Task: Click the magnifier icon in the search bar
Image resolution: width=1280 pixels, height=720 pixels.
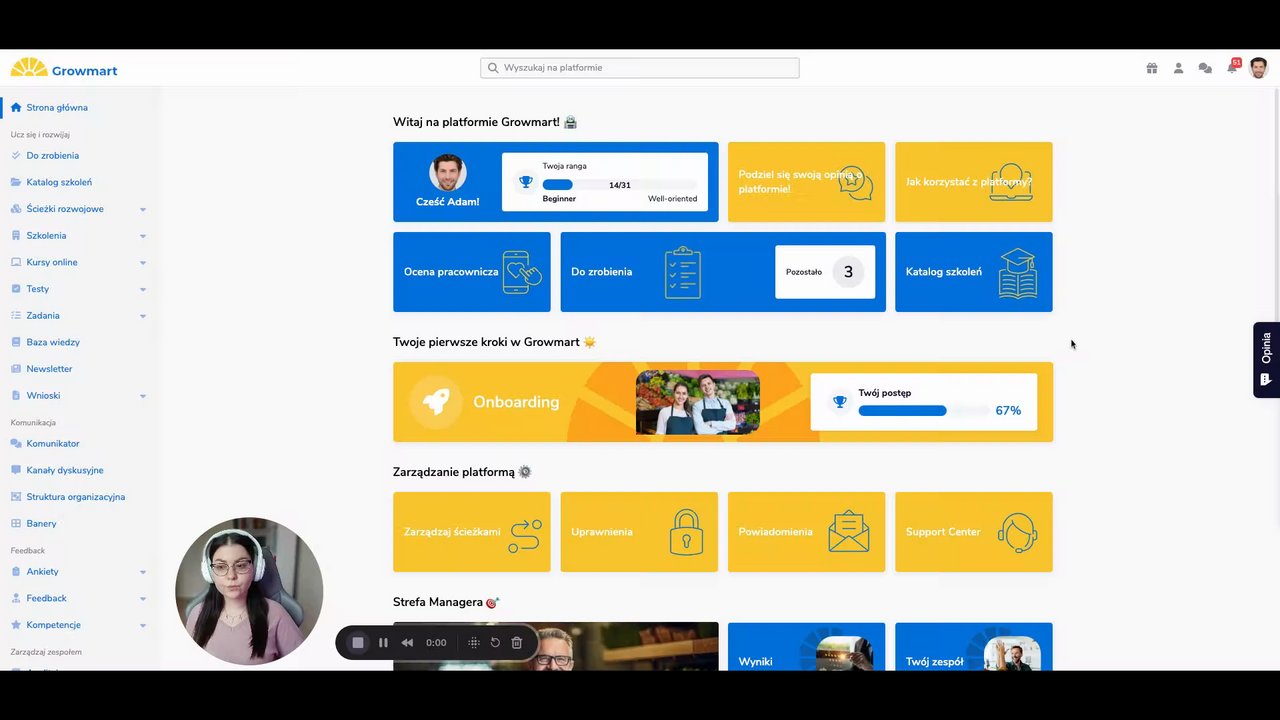Action: [x=492, y=68]
